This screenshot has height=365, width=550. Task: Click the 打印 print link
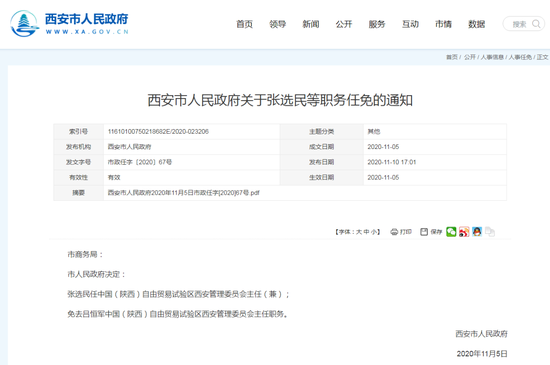[x=401, y=232]
